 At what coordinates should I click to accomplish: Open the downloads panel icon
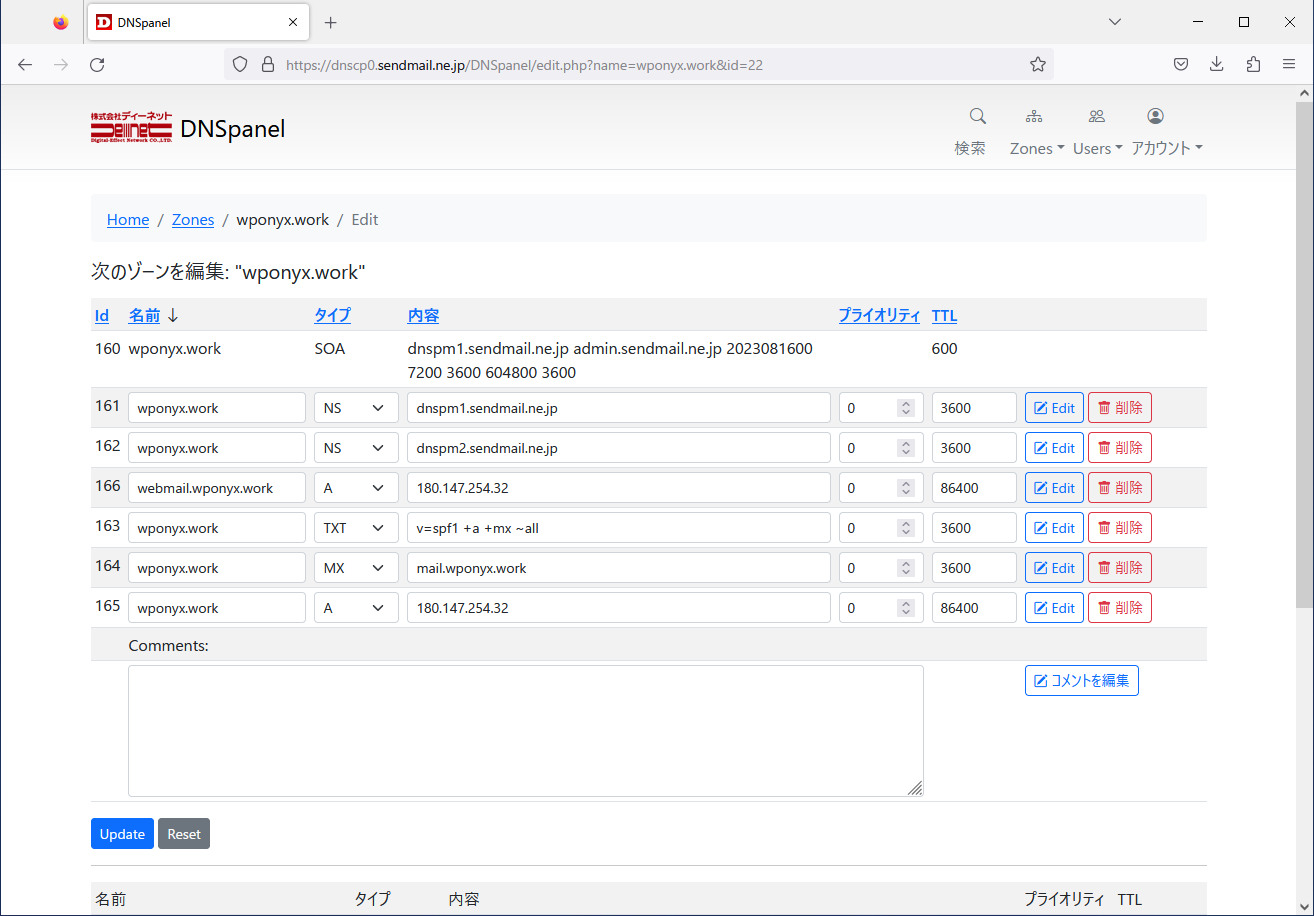[x=1217, y=64]
